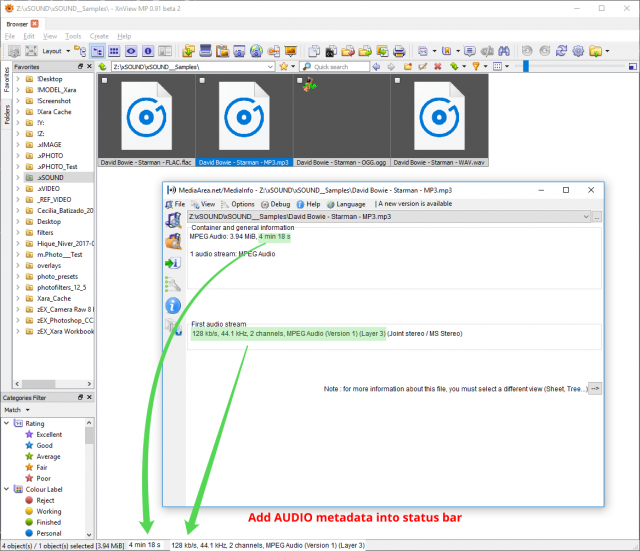Click the binoculars Find icon in toolbar

[504, 51]
